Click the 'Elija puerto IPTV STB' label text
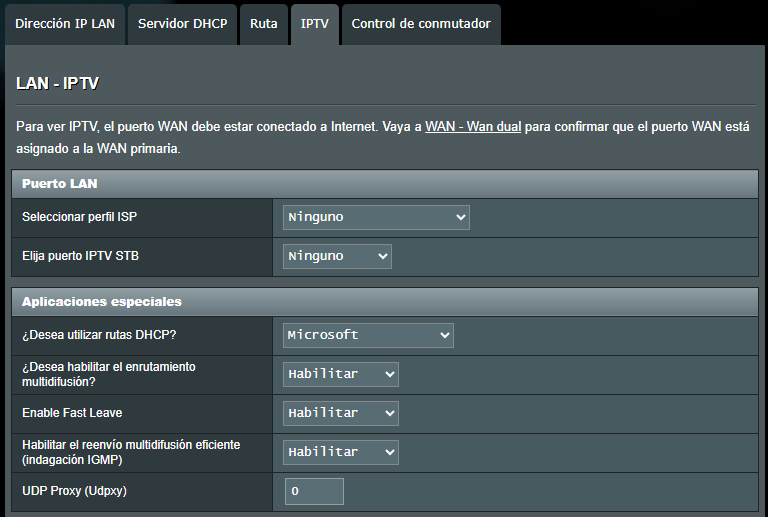 click(80, 256)
